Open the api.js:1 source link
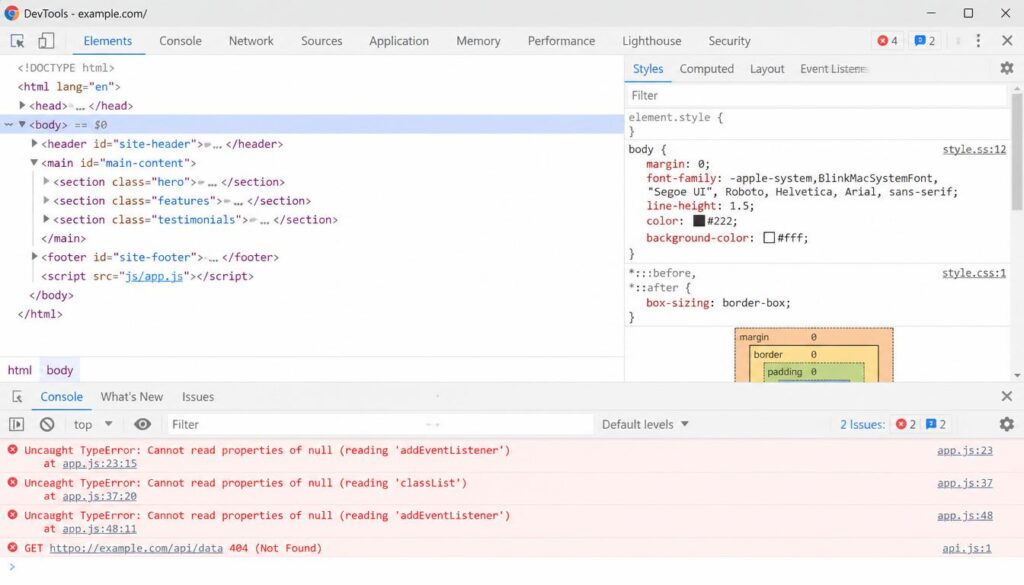Screen dimensions: 1024x585 (967, 548)
